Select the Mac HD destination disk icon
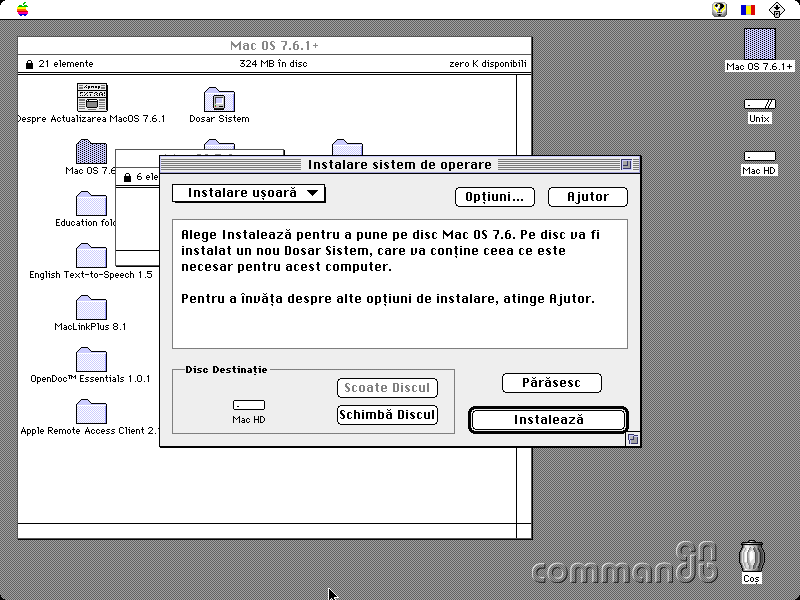This screenshot has width=800, height=600. (248, 405)
